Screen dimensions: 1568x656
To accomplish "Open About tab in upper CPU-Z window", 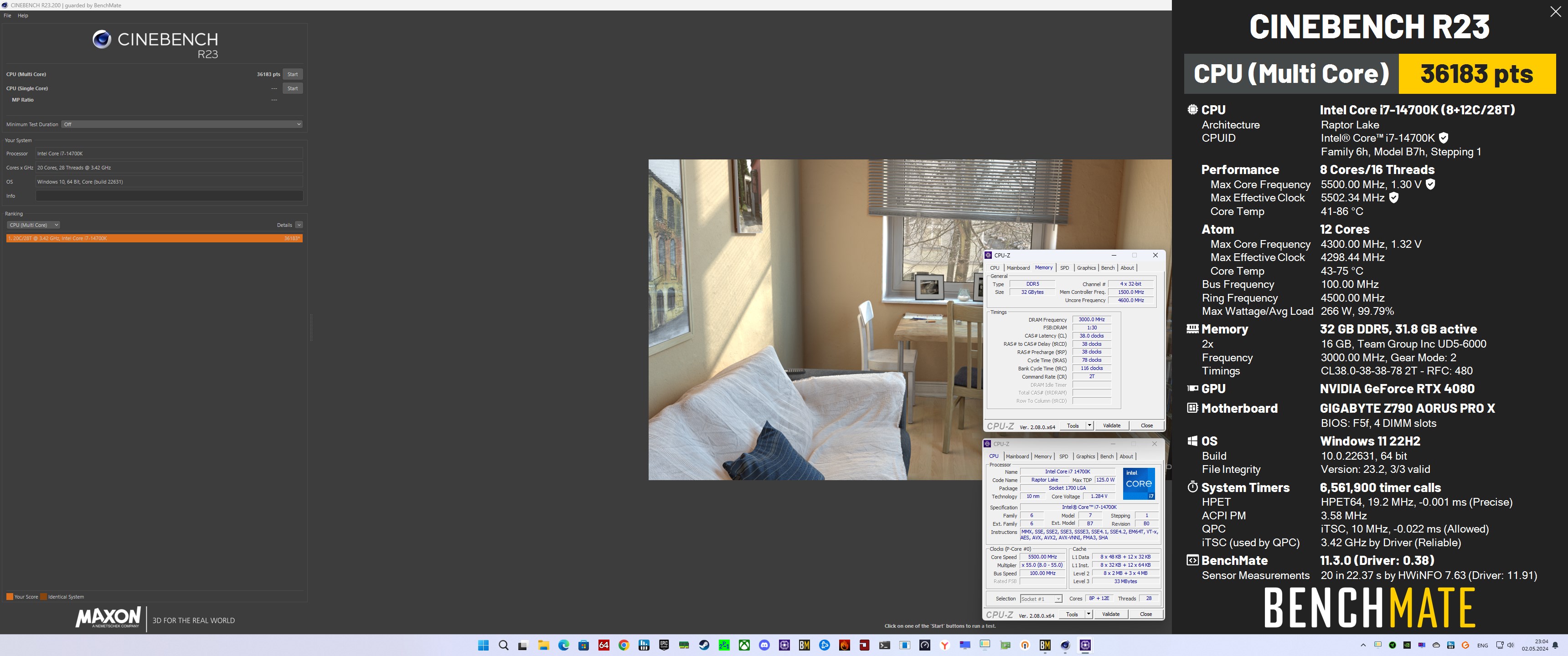I will (x=1127, y=268).
